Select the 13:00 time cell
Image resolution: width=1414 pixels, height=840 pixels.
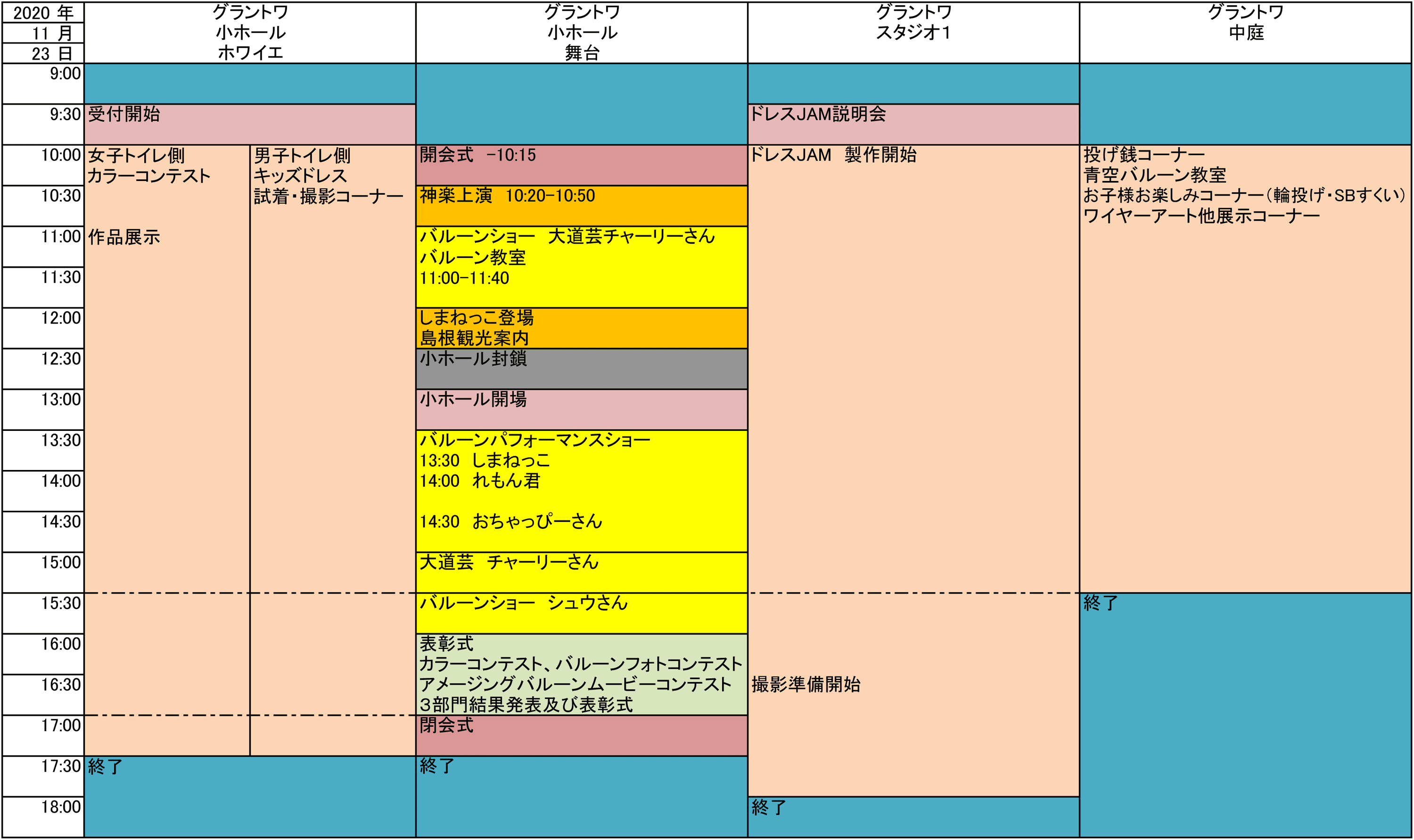point(43,410)
